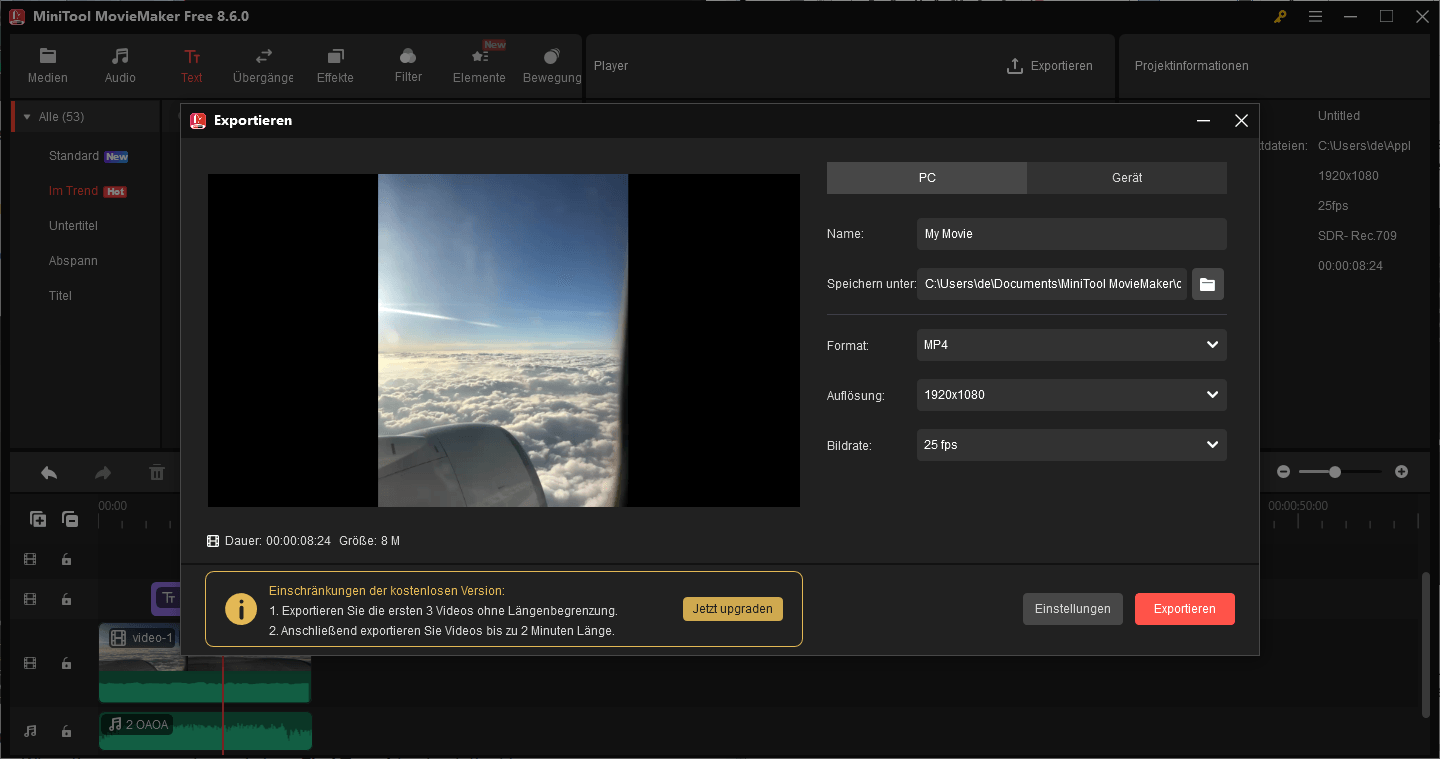
Task: Open the Elemente panel
Action: (x=478, y=65)
